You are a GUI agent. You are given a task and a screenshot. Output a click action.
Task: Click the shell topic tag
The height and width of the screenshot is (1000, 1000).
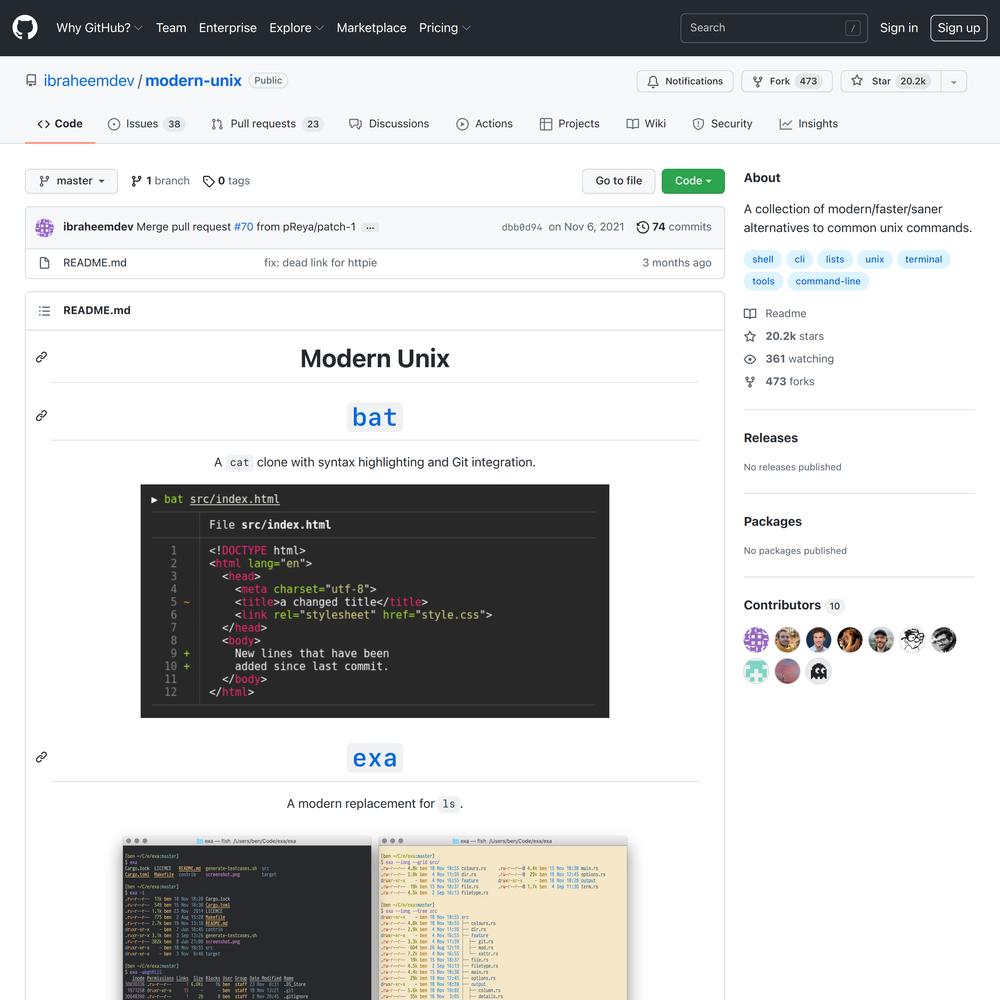pos(763,260)
